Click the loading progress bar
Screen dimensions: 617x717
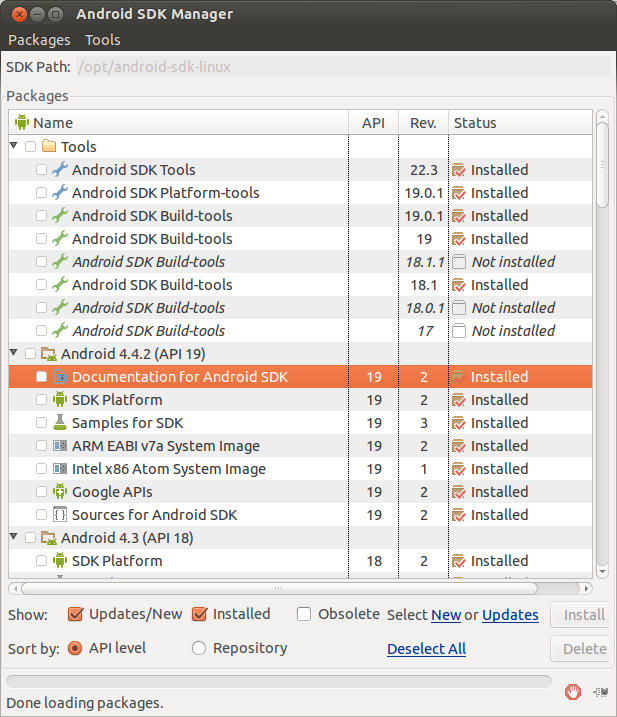pos(279,681)
